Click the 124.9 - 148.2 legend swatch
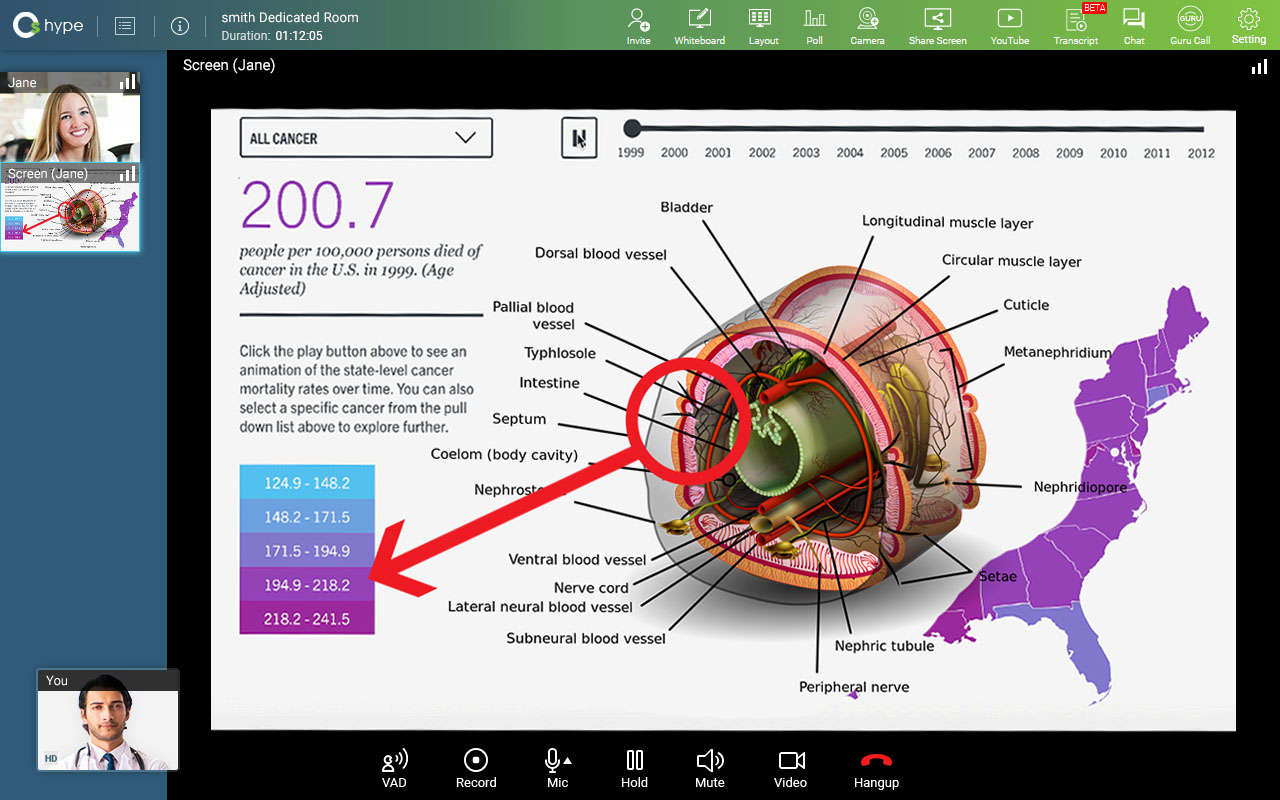The image size is (1280, 800). (x=307, y=483)
